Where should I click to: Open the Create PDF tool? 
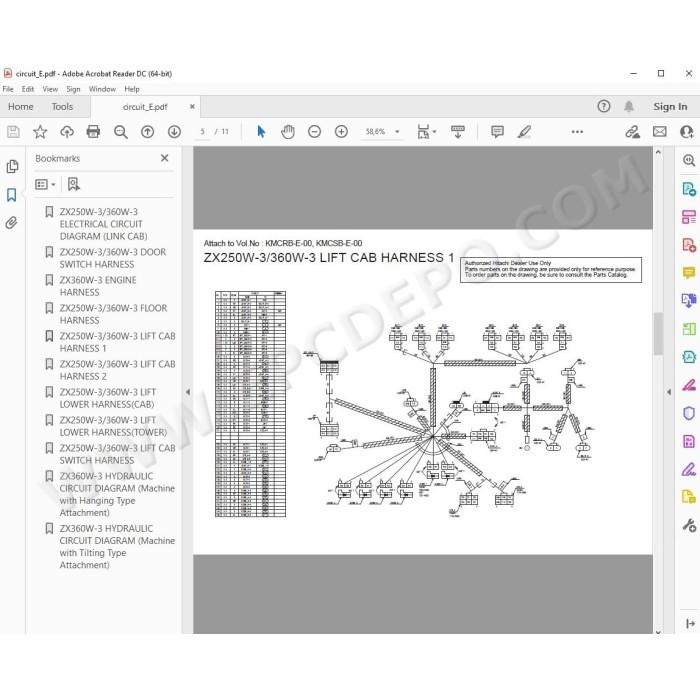tap(689, 245)
